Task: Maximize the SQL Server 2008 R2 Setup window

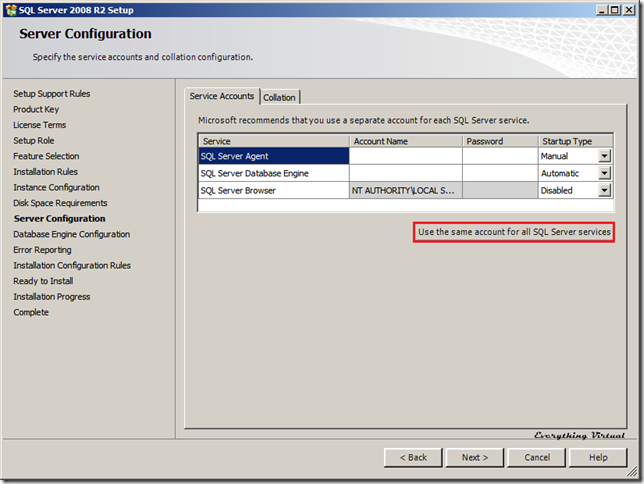Action: 615,10
